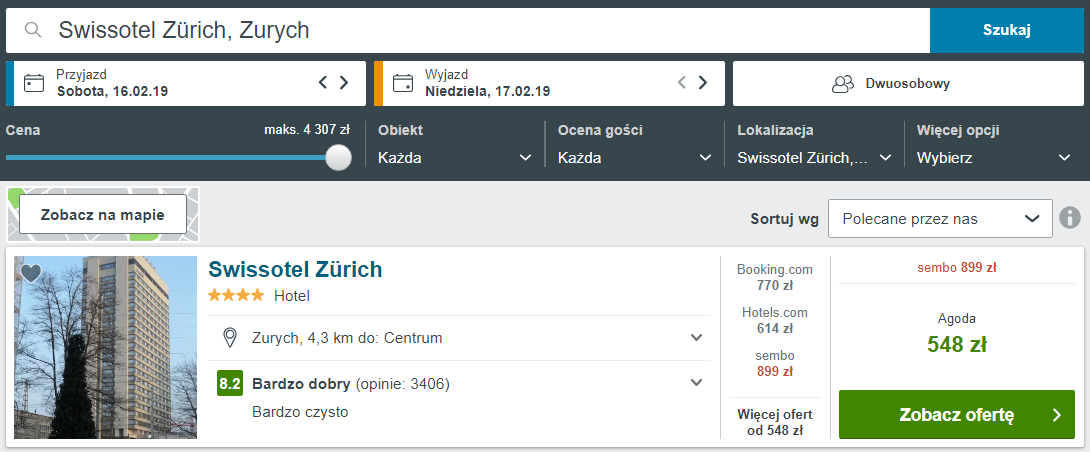Open the Obiekt filter dropdown

454,158
